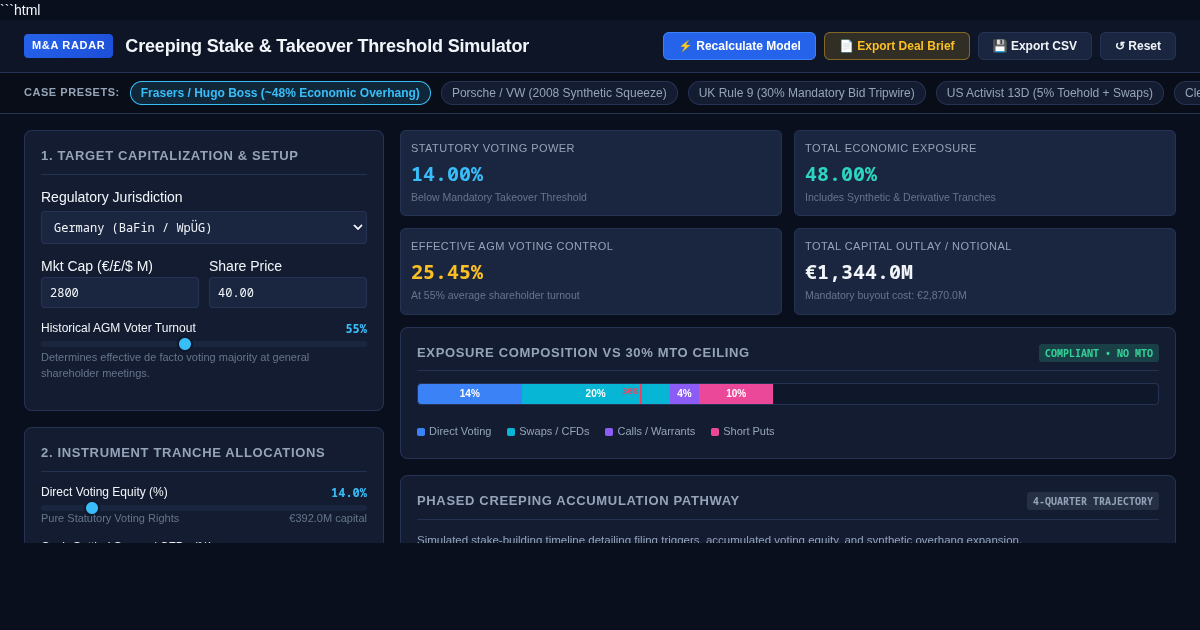Reset the simulator with Reset button
The image size is (1200, 630).
tap(1138, 46)
